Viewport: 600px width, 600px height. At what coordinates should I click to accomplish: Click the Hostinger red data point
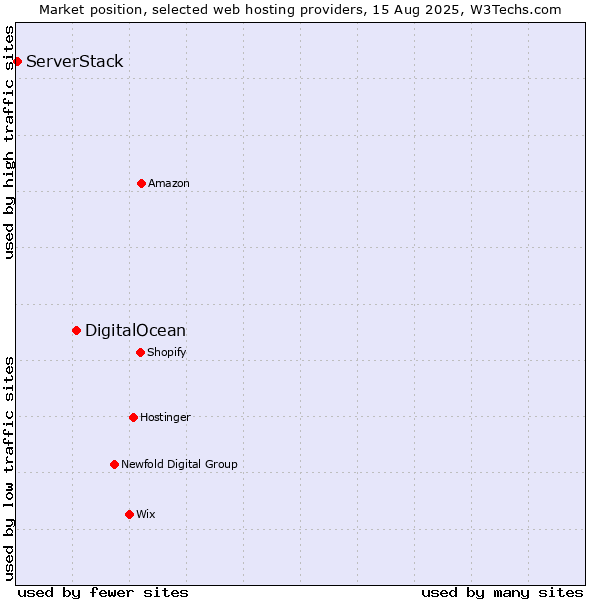[133, 417]
